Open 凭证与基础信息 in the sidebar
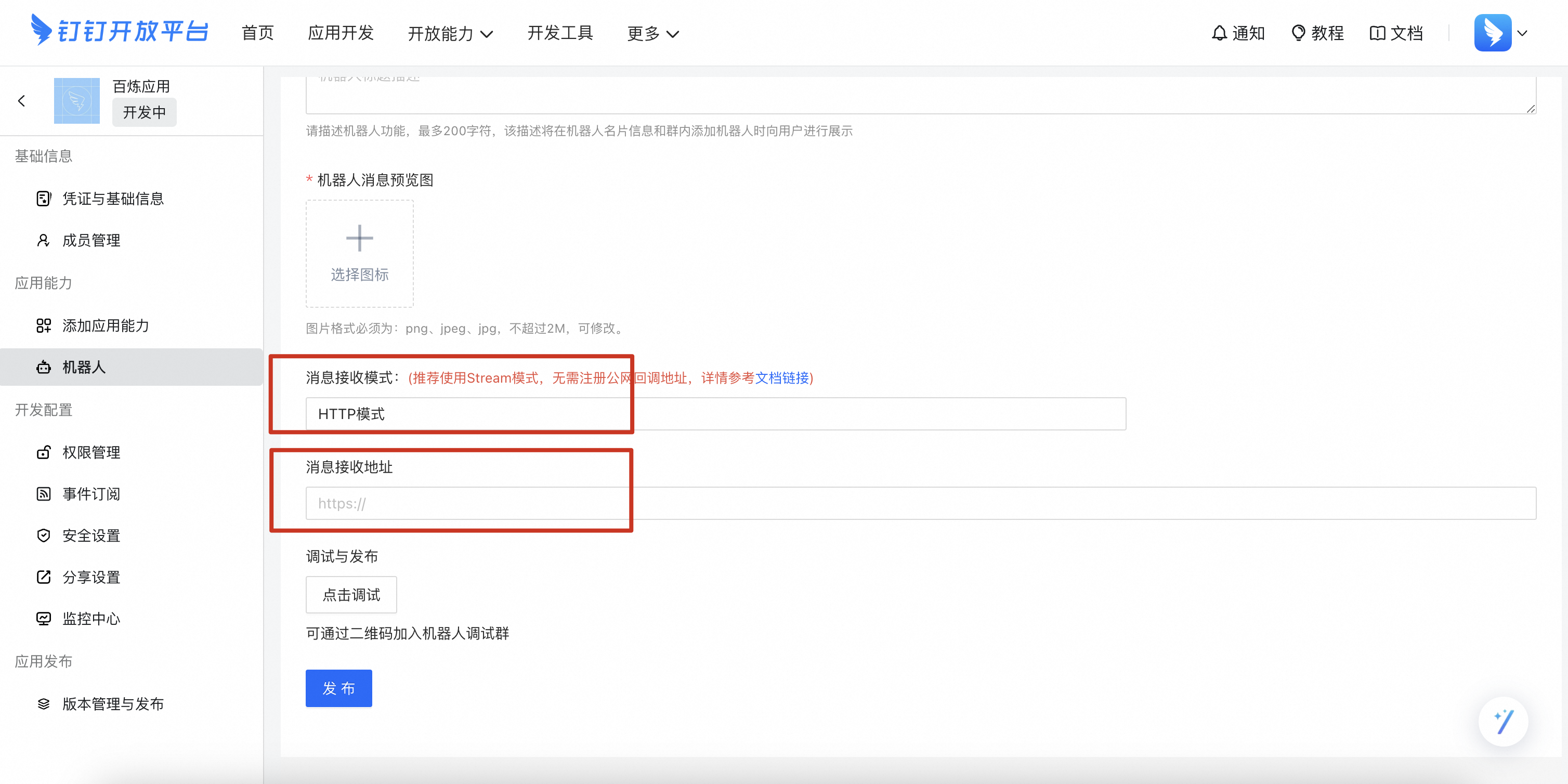 coord(113,199)
